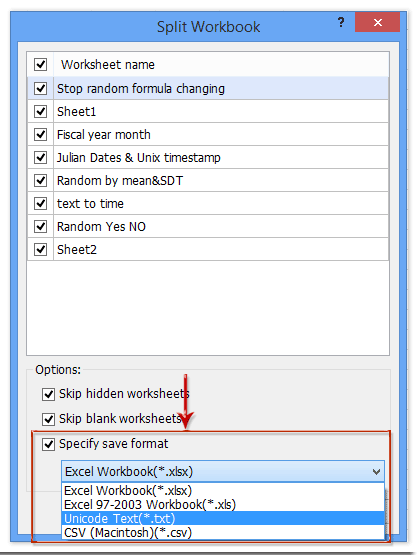
Task: Uncheck the Sheet1 checkbox
Action: pos(41,111)
